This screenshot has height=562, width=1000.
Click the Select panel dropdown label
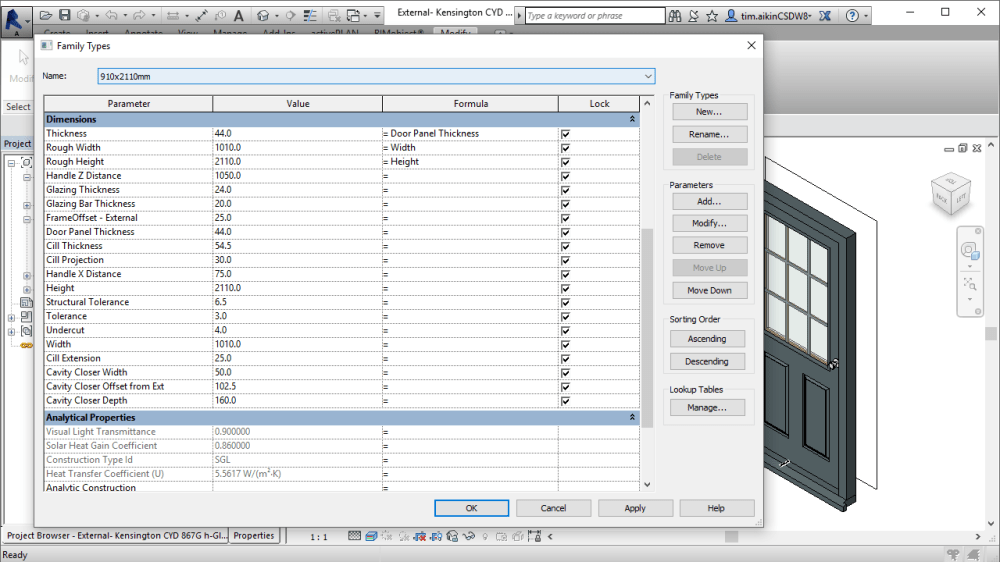pos(18,107)
